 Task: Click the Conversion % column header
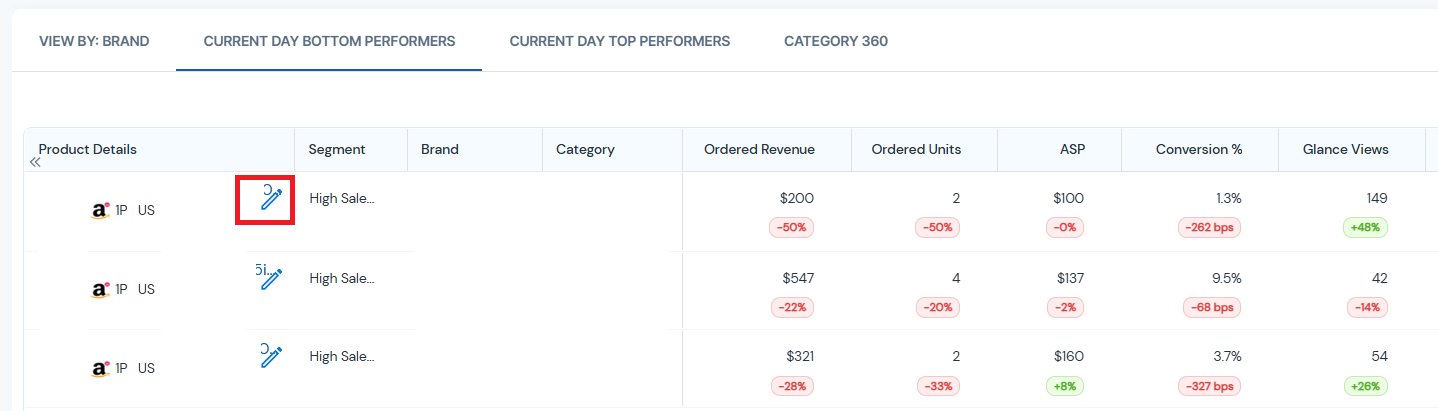tap(1198, 149)
